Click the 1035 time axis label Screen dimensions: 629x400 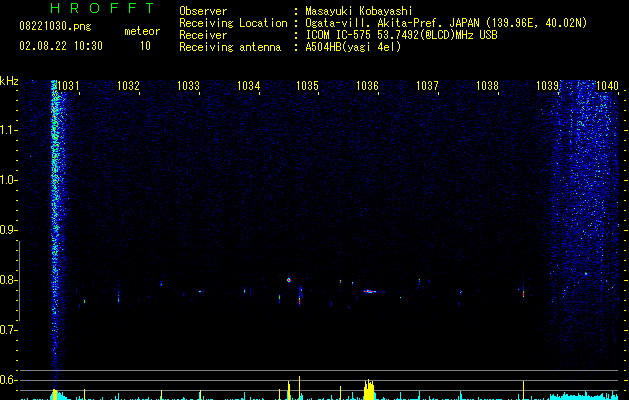point(307,86)
